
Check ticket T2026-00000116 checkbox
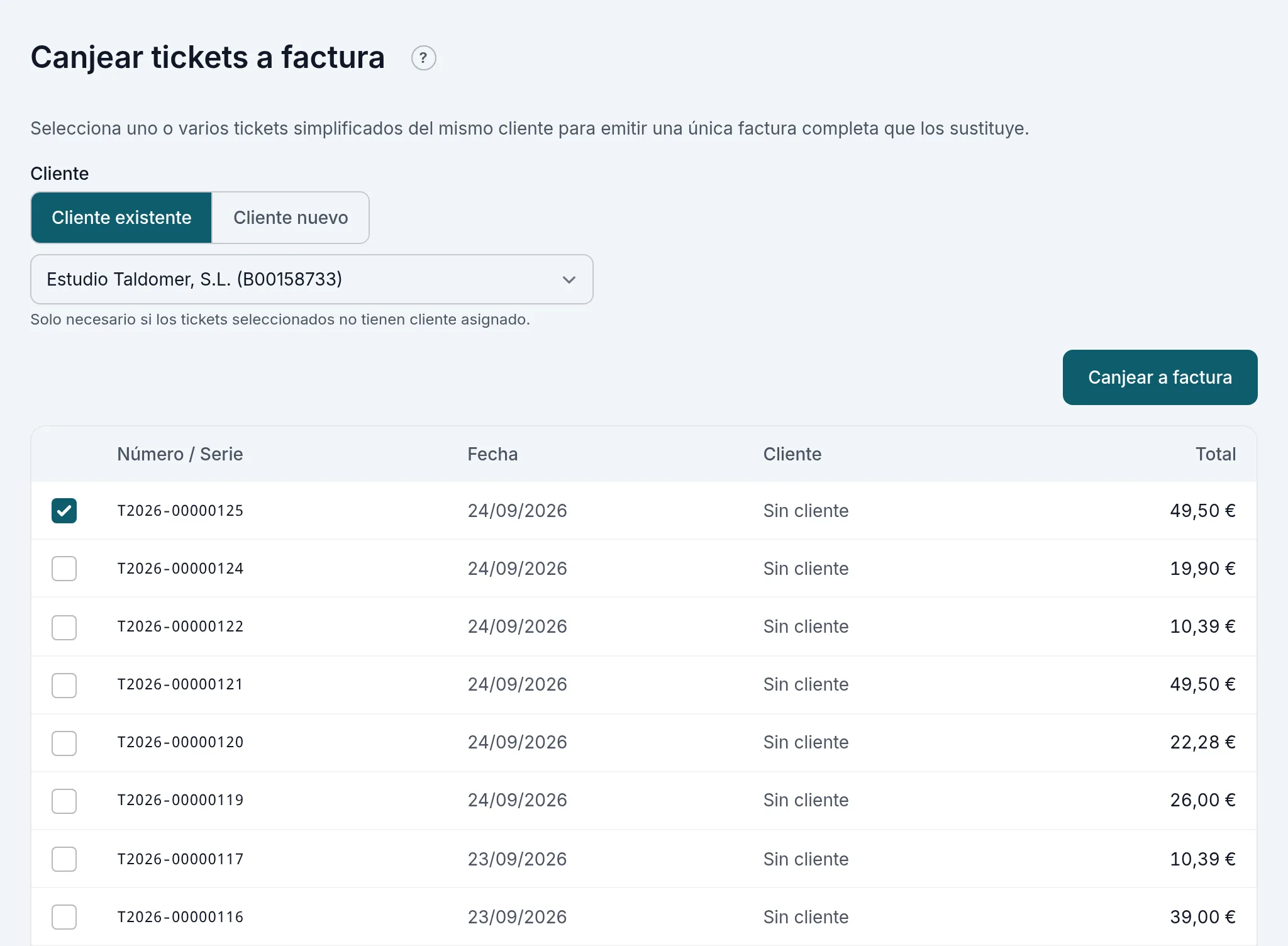click(64, 916)
